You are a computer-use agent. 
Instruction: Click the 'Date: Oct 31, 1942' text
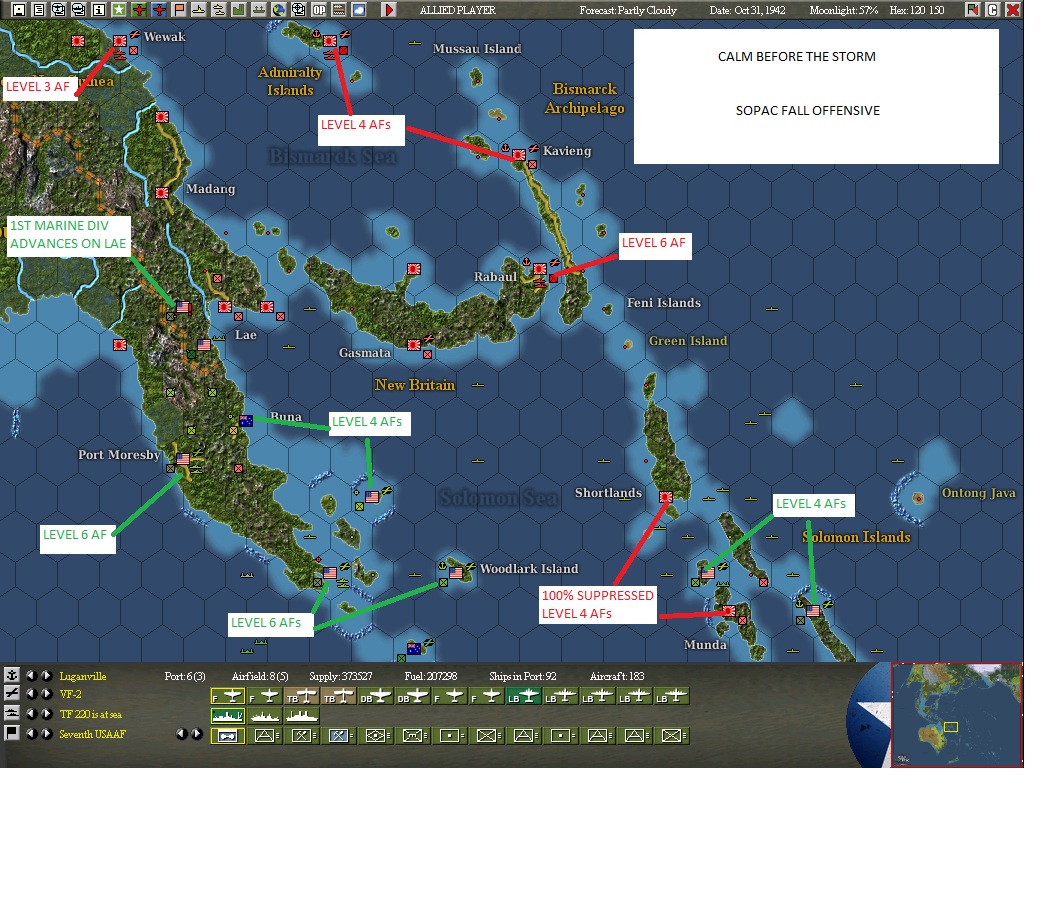click(747, 10)
